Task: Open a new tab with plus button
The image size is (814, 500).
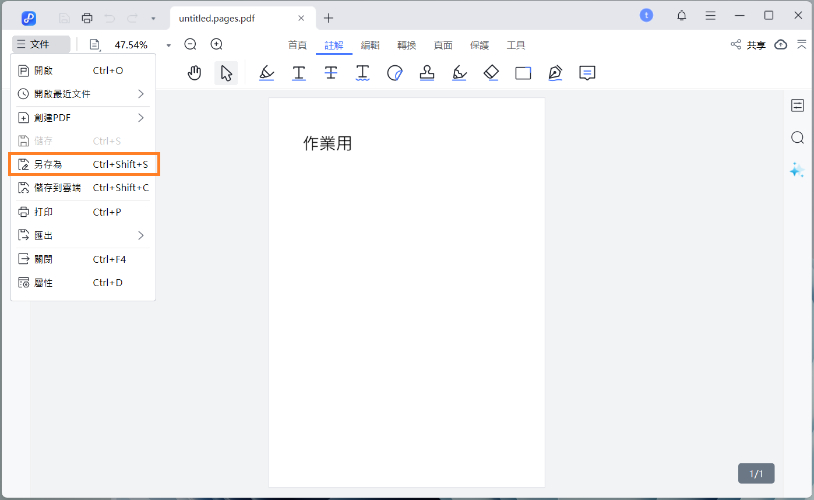Action: (x=329, y=18)
